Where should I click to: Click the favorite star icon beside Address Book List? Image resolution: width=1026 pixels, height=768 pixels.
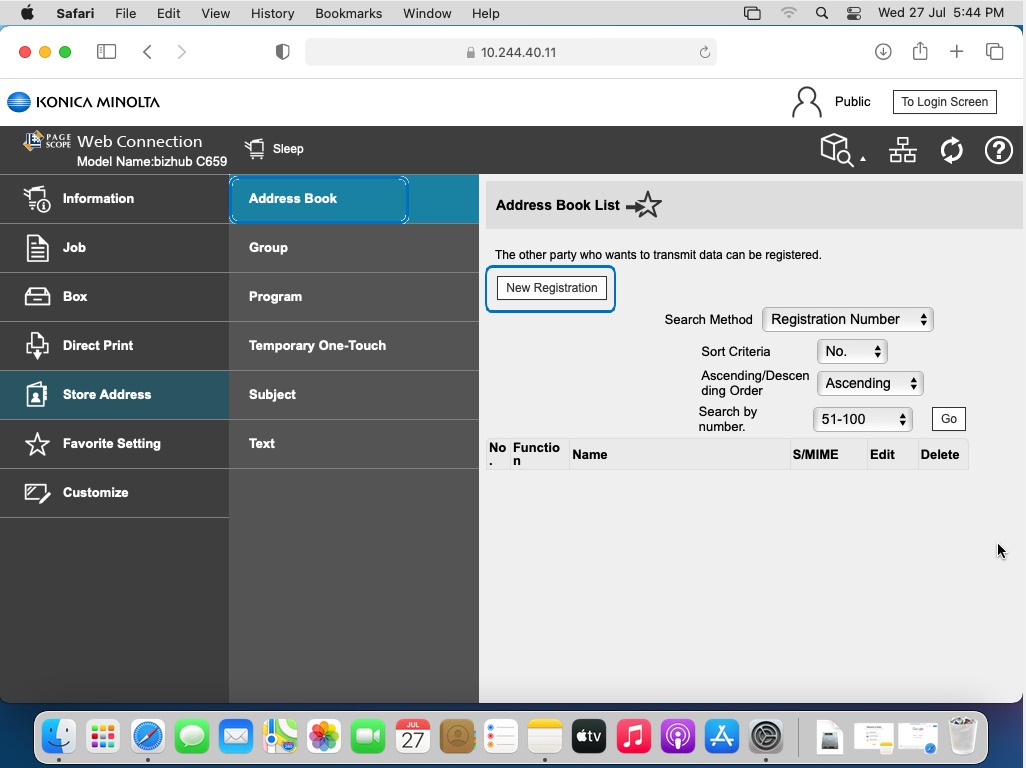pyautogui.click(x=646, y=205)
